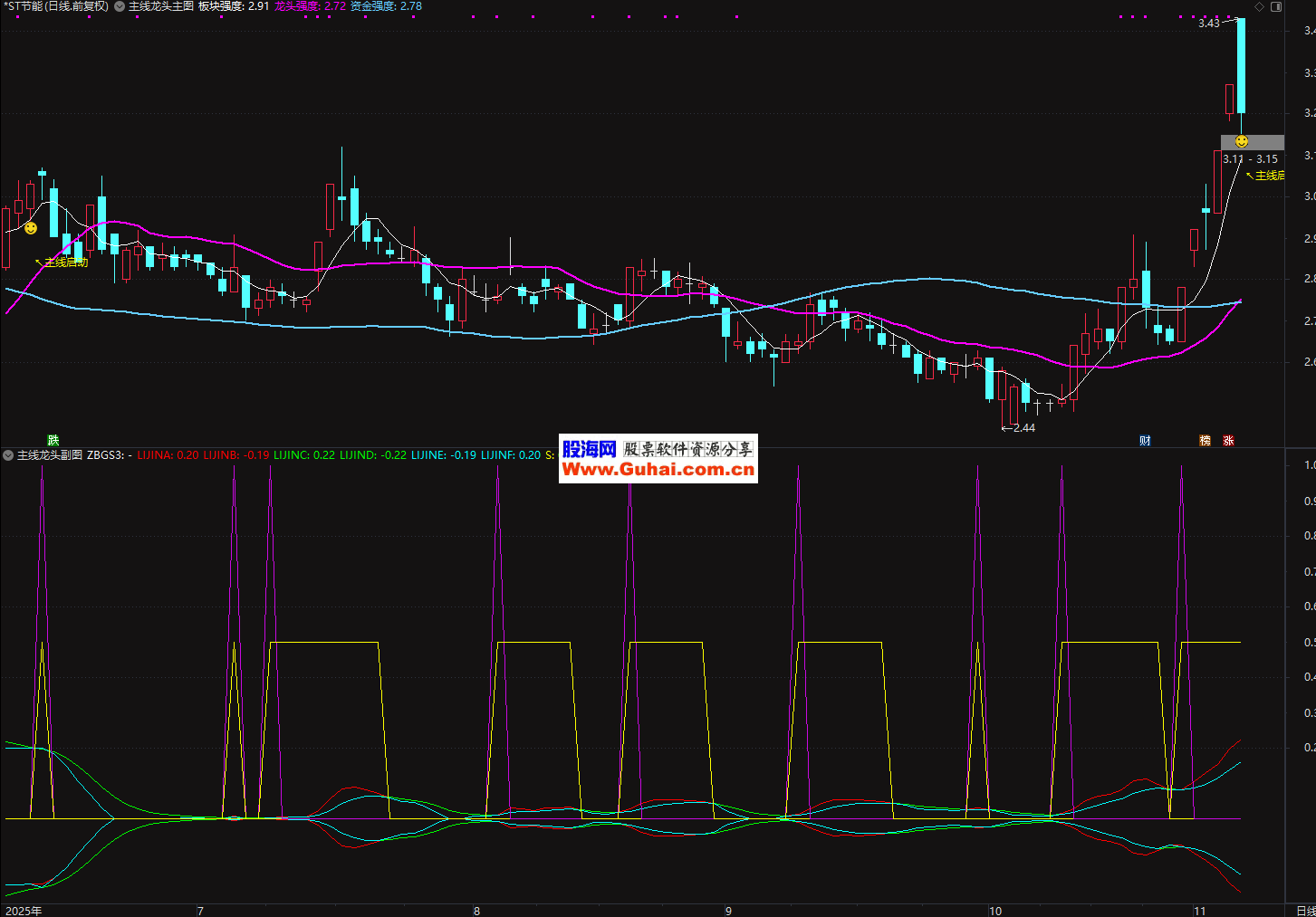Click the diamond icon at chart top-right
Viewport: 1316px width, 917px height.
click(1259, 6)
